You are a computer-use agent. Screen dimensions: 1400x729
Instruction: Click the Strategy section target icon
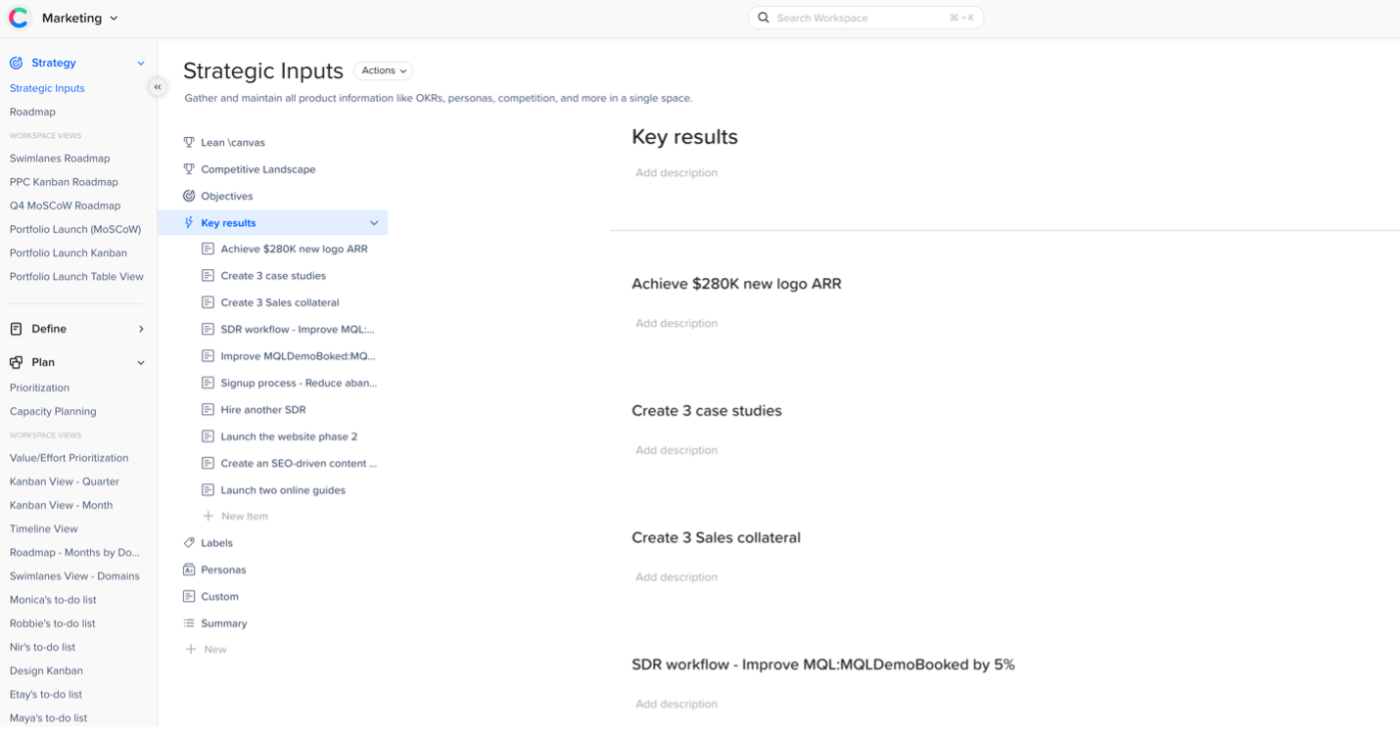coord(16,63)
